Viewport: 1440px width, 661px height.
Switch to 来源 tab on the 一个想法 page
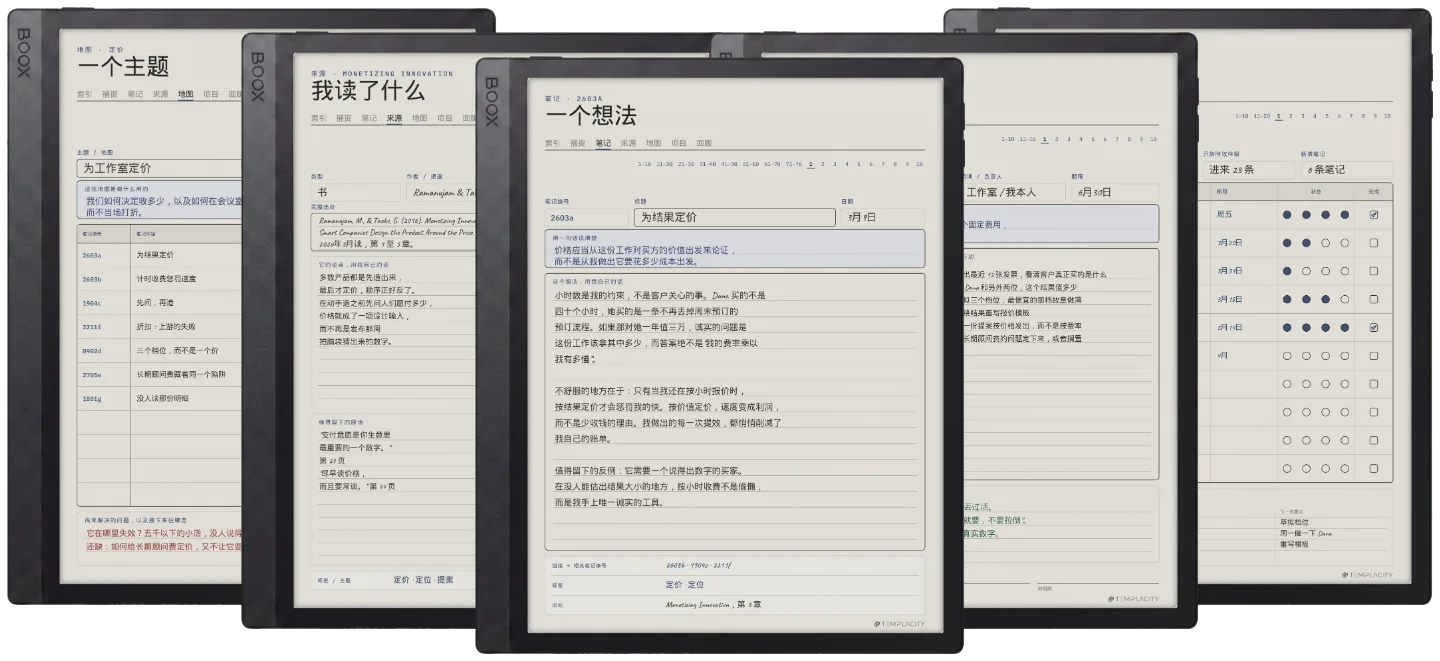628,143
